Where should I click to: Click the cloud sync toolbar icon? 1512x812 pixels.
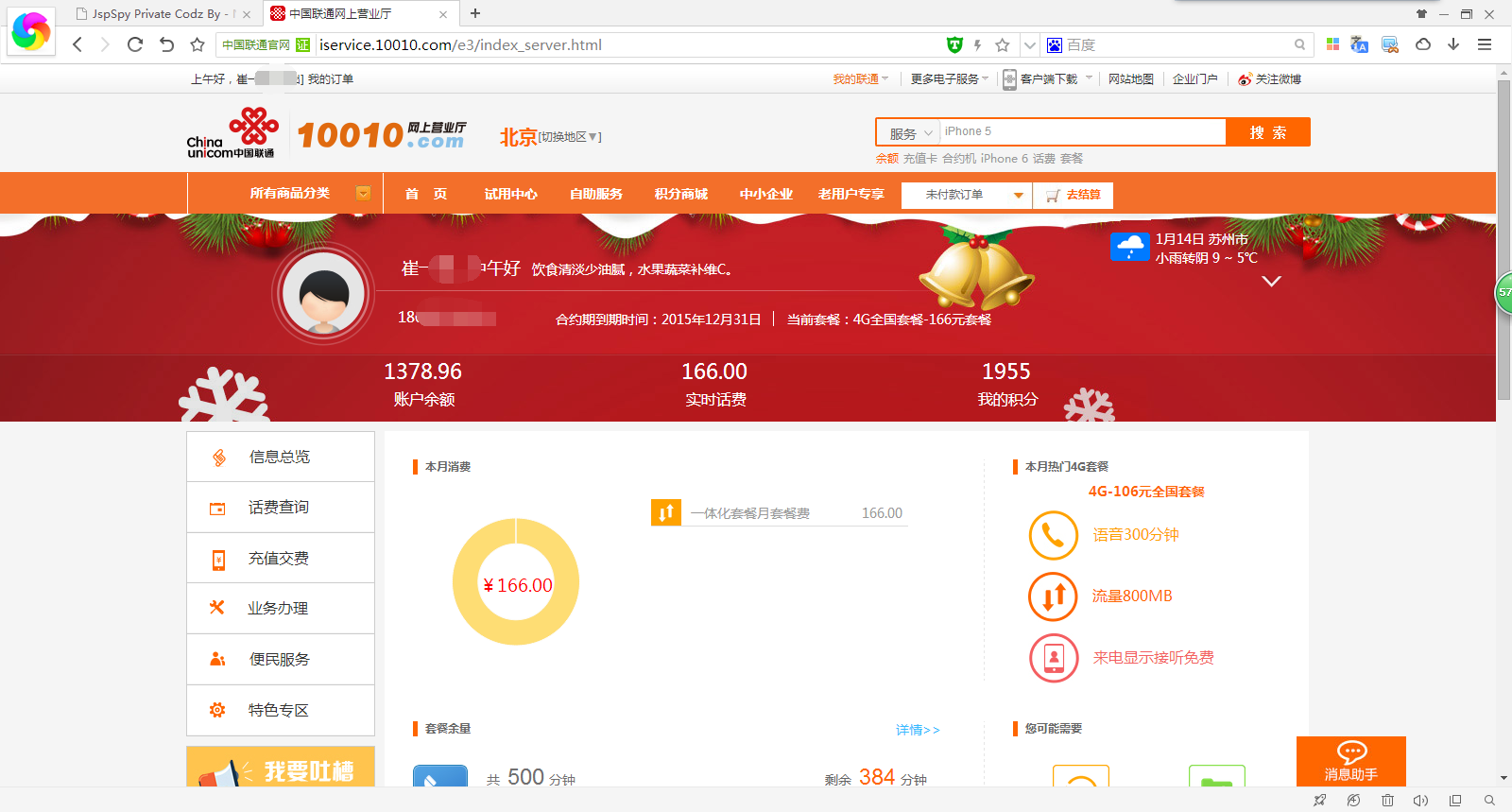pyautogui.click(x=1423, y=44)
